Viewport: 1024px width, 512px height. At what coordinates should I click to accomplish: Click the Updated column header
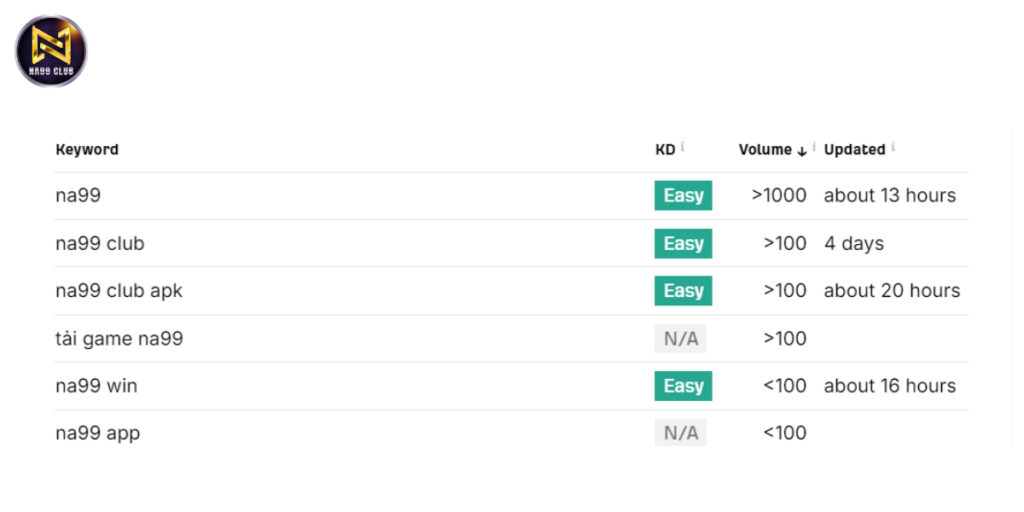854,150
